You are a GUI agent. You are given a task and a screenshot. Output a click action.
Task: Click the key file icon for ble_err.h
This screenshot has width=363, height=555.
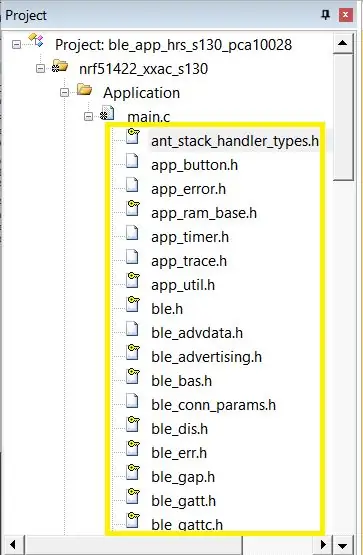(133, 448)
